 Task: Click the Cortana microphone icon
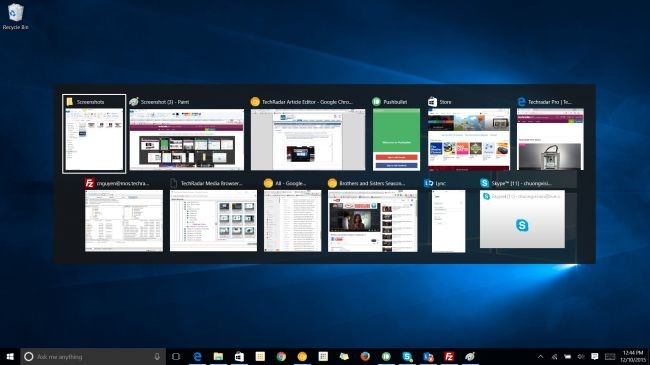pos(157,356)
